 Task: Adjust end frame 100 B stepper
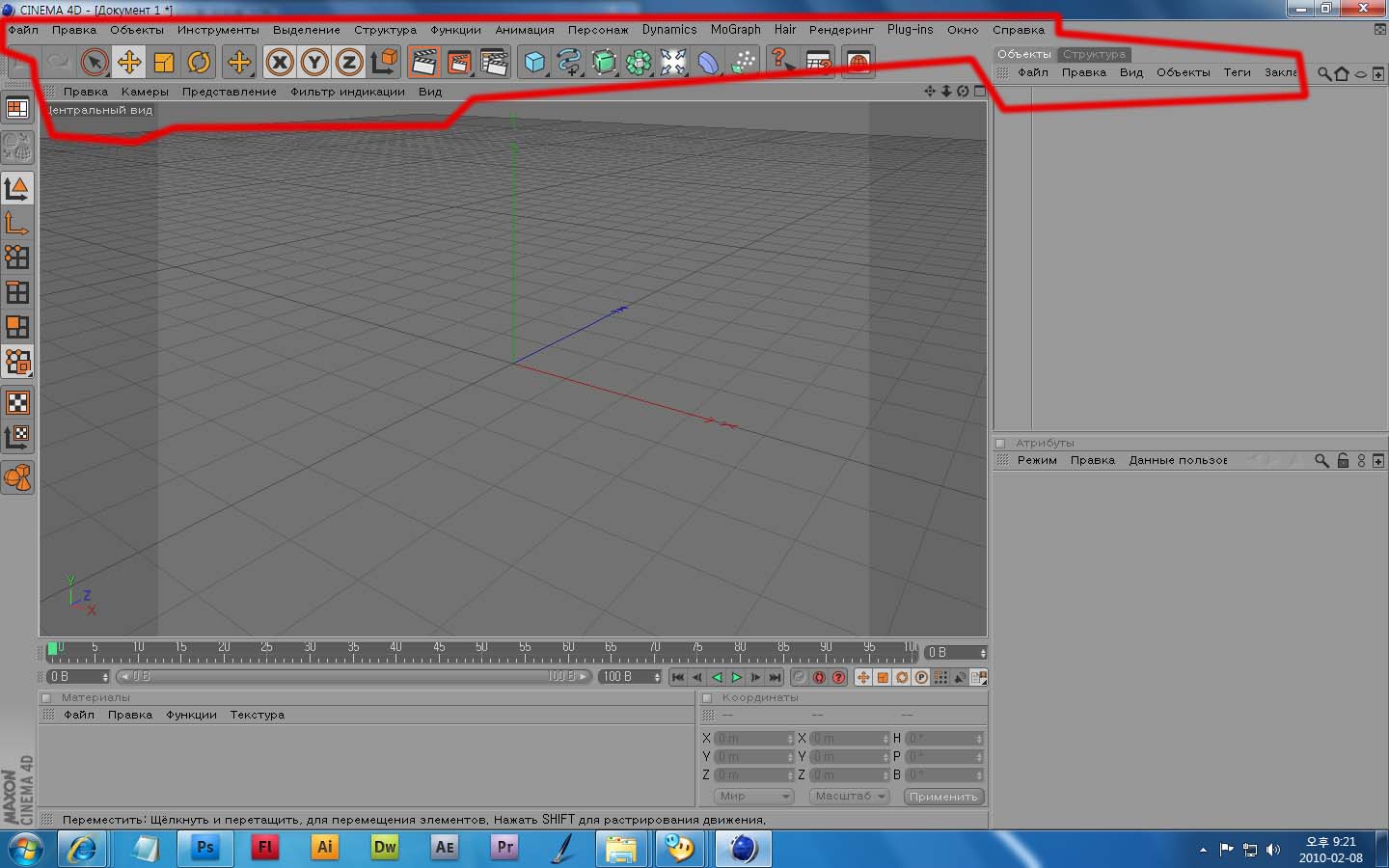coord(657,677)
